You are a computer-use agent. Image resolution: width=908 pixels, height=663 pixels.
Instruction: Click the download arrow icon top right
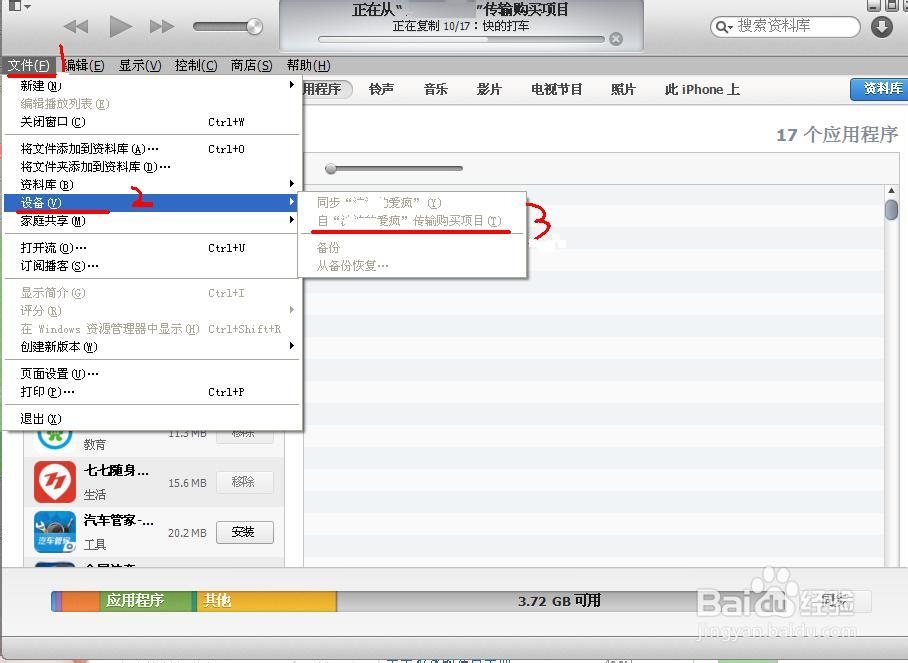[880, 26]
